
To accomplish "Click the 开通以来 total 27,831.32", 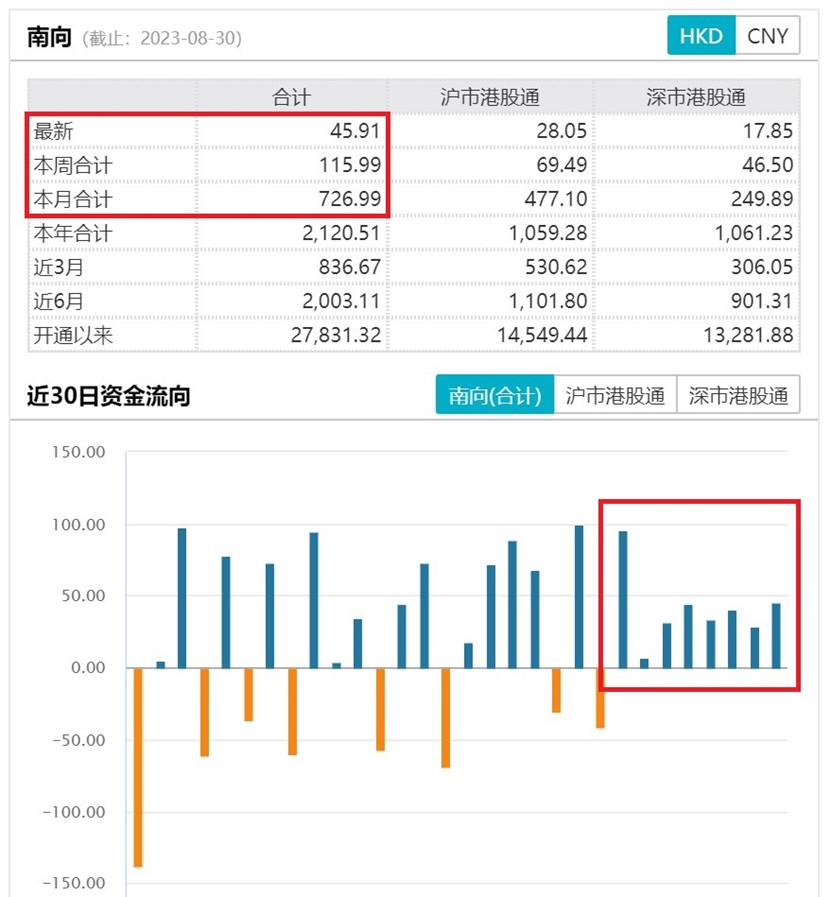I will (336, 335).
